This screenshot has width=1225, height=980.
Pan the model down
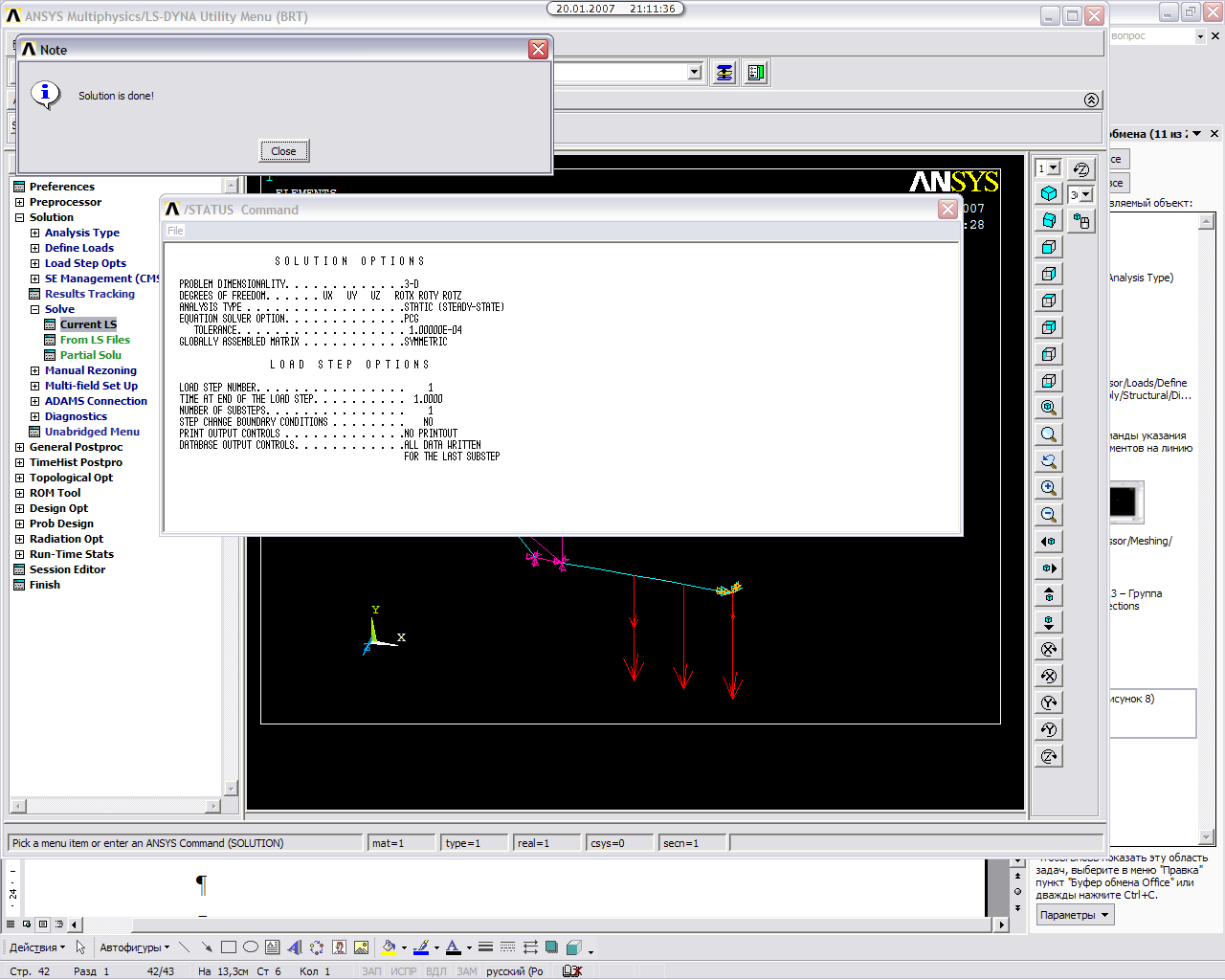1049,622
